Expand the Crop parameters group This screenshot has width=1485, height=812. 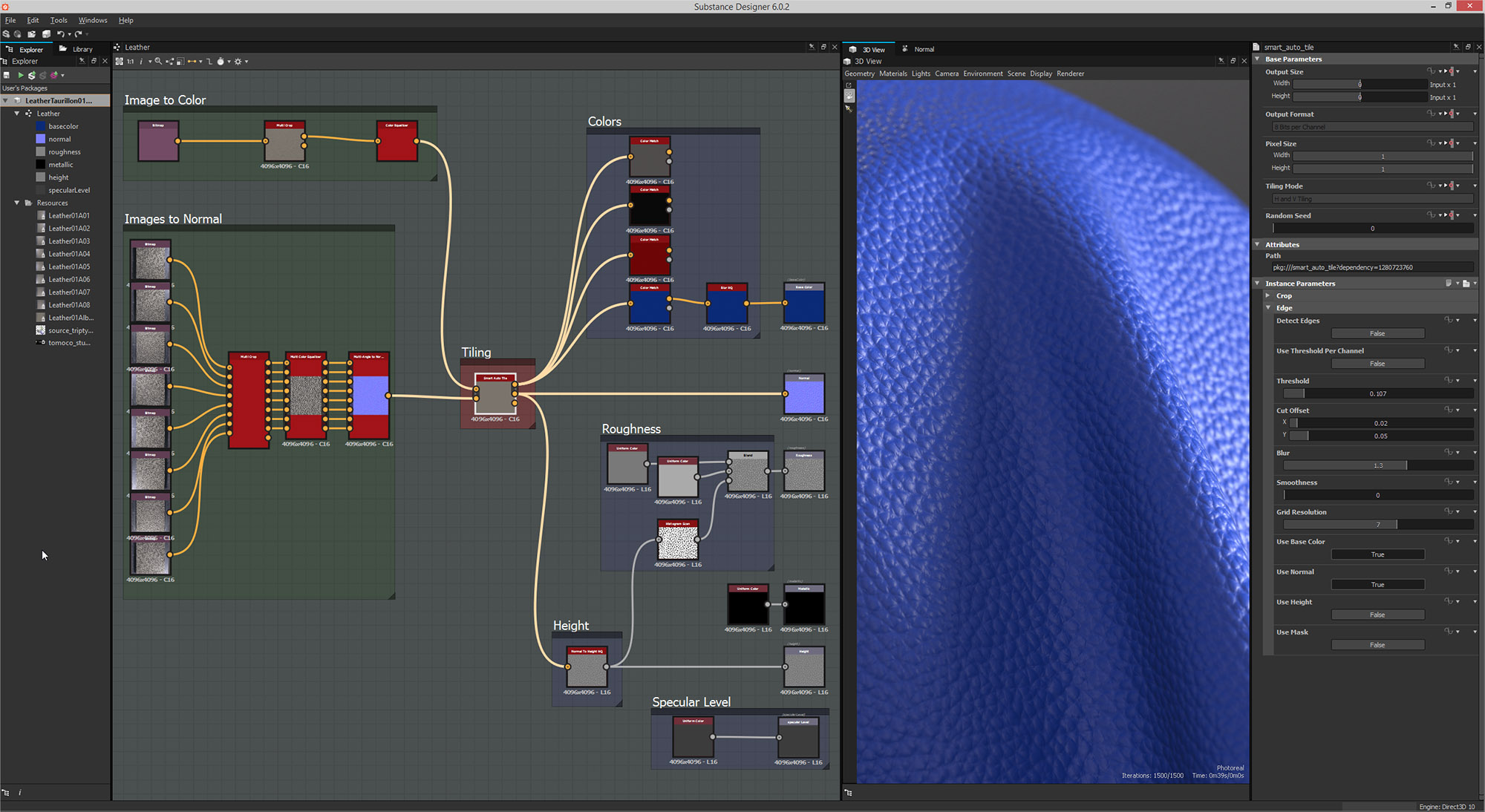click(x=1267, y=295)
